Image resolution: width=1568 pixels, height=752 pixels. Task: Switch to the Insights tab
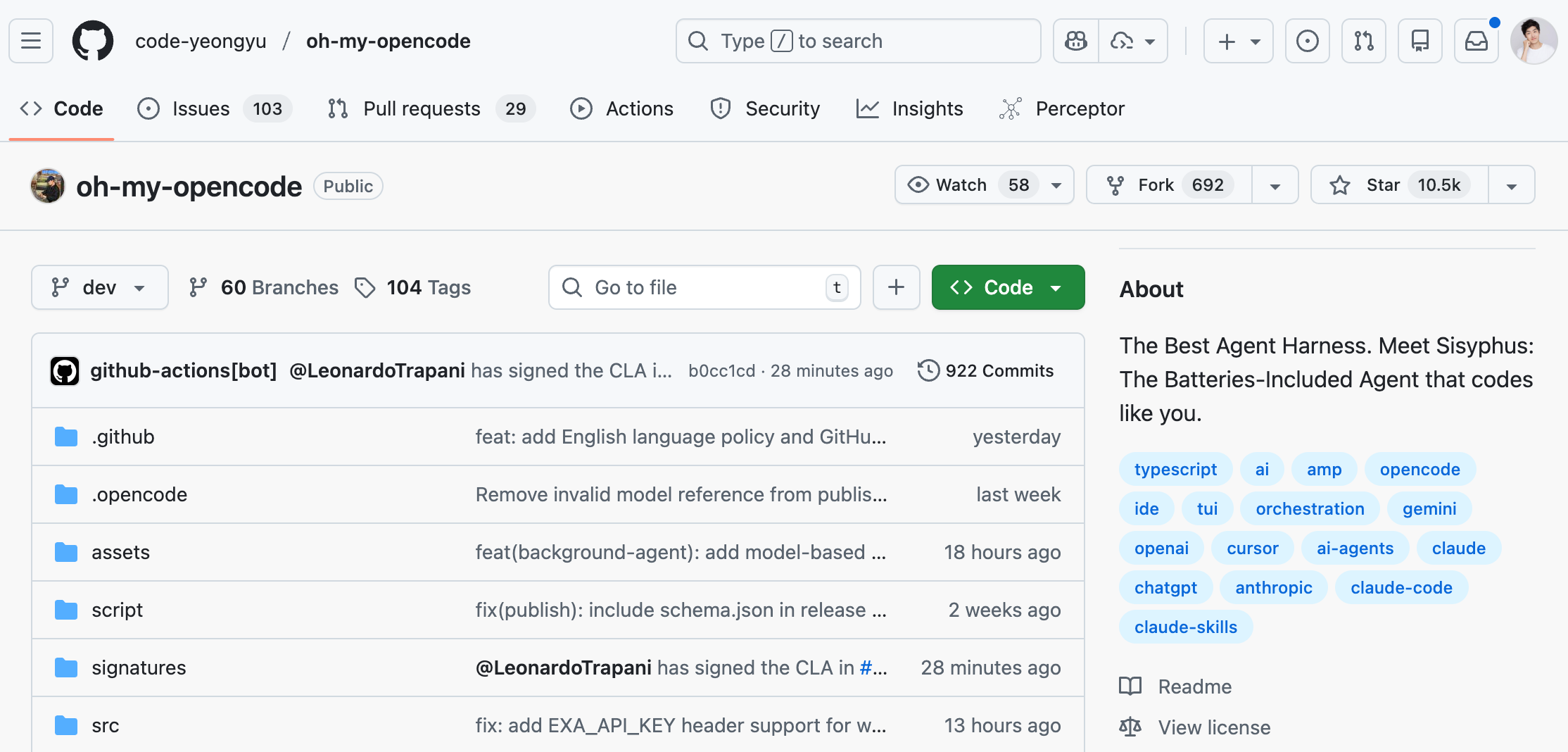click(x=909, y=108)
